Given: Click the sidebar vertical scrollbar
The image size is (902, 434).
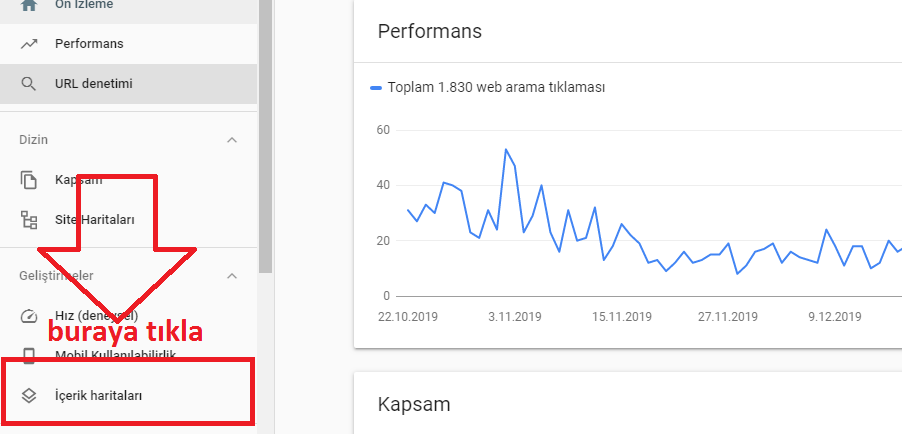Looking at the screenshot, I should pos(265,130).
